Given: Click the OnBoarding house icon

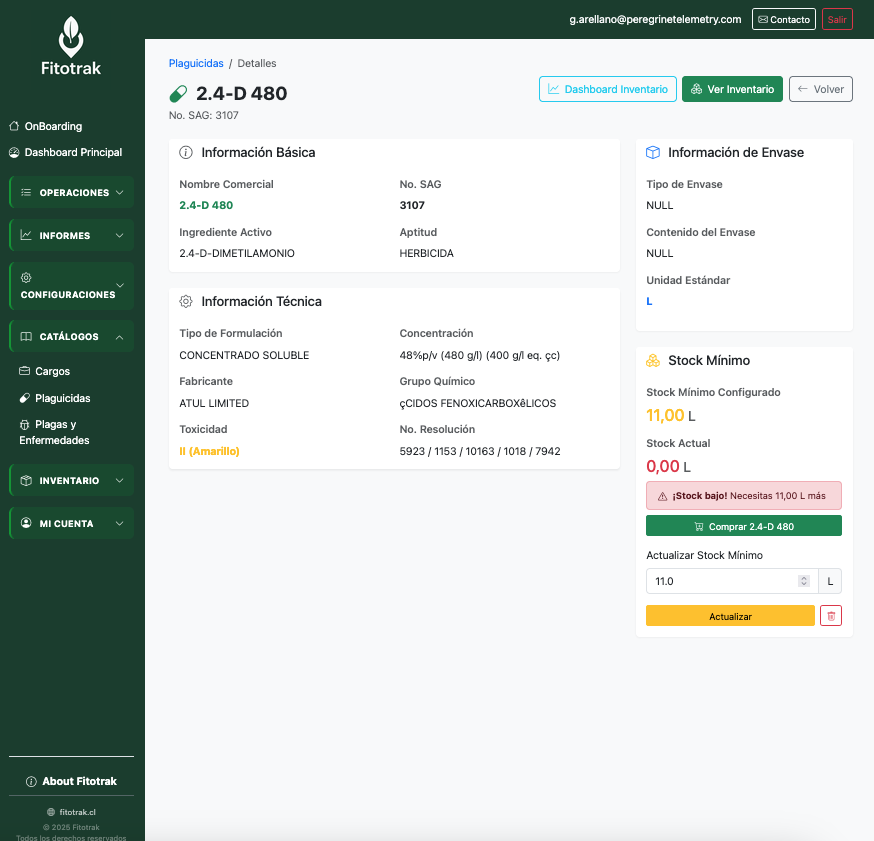Looking at the screenshot, I should (x=14, y=127).
